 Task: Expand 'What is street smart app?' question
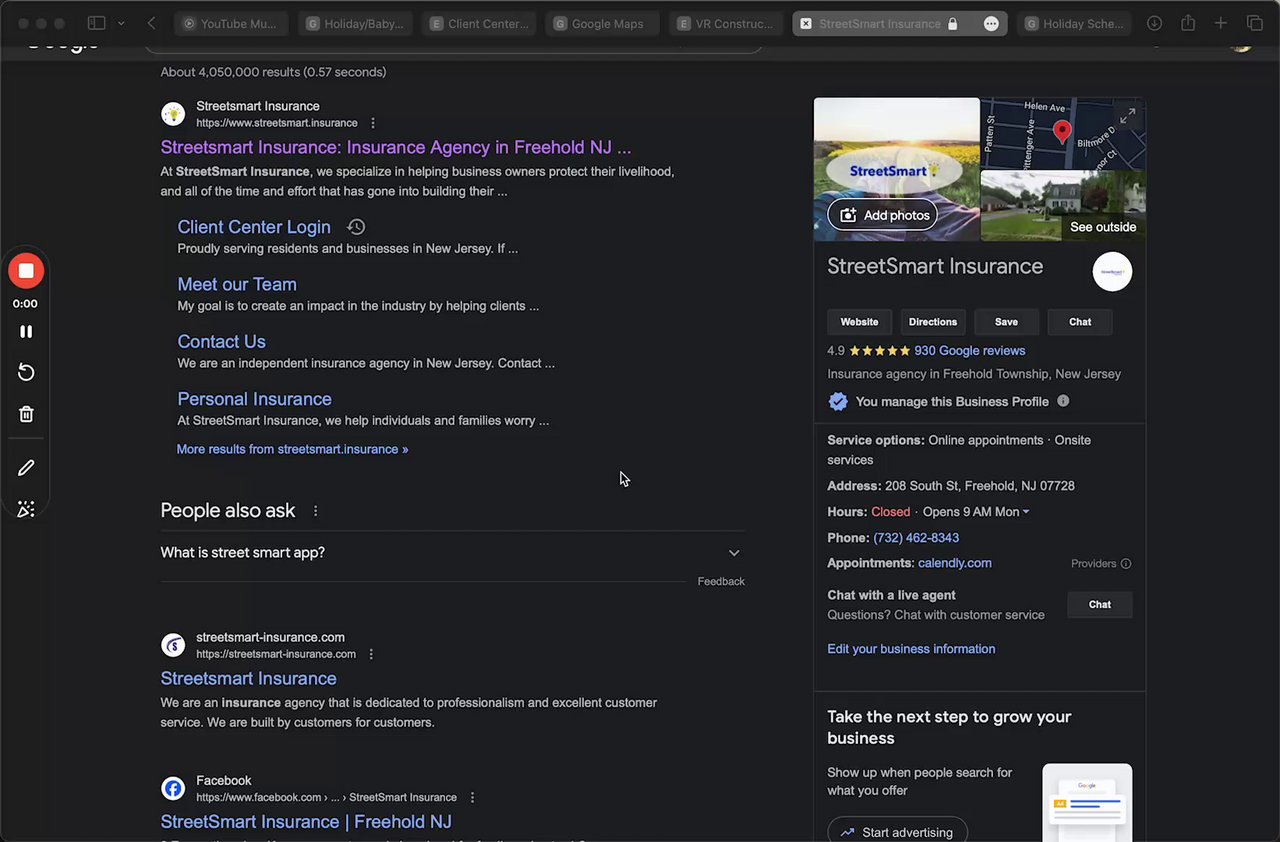click(452, 553)
